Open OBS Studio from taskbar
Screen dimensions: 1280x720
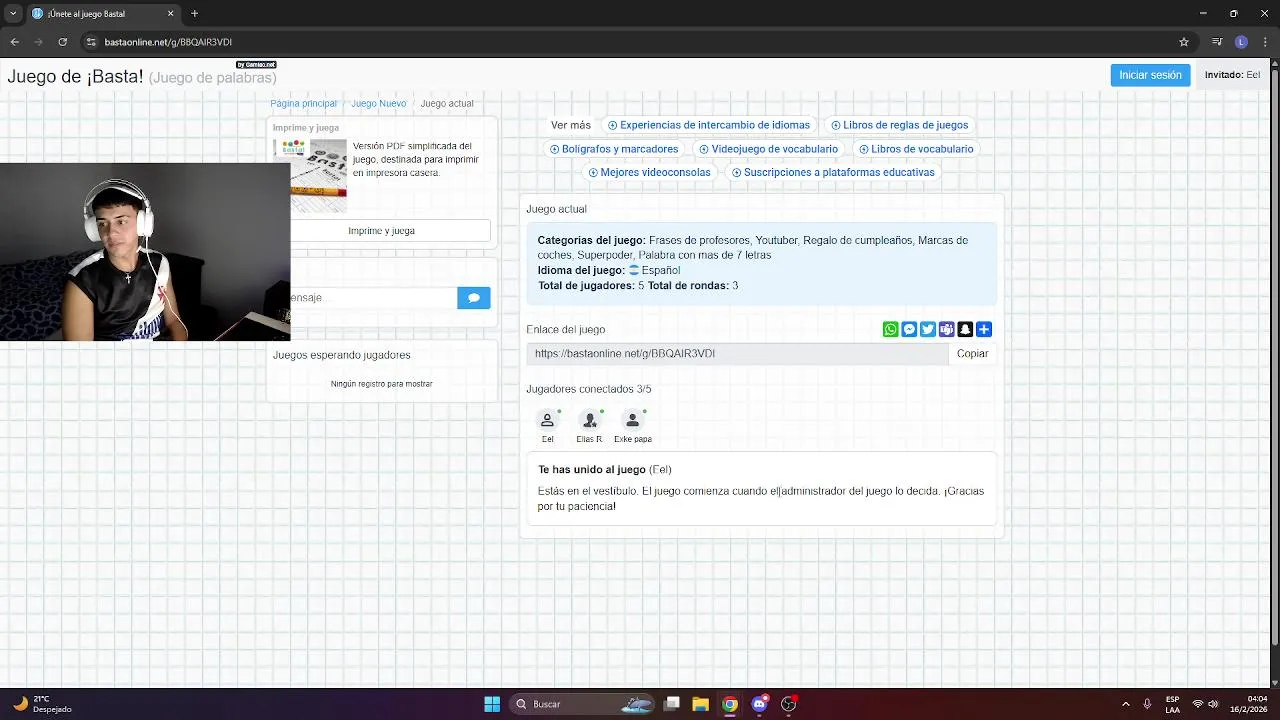pos(788,704)
